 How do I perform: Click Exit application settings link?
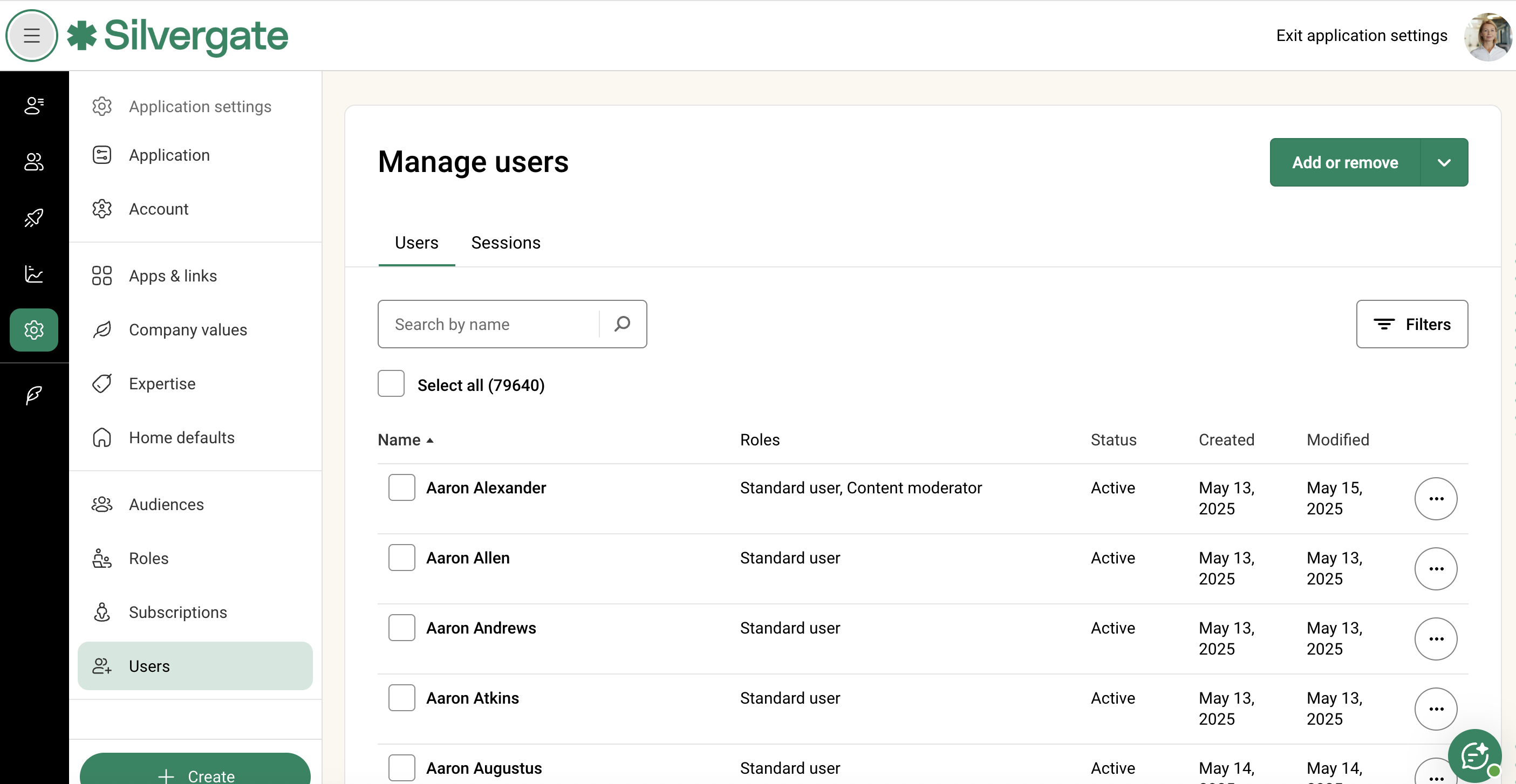point(1361,36)
